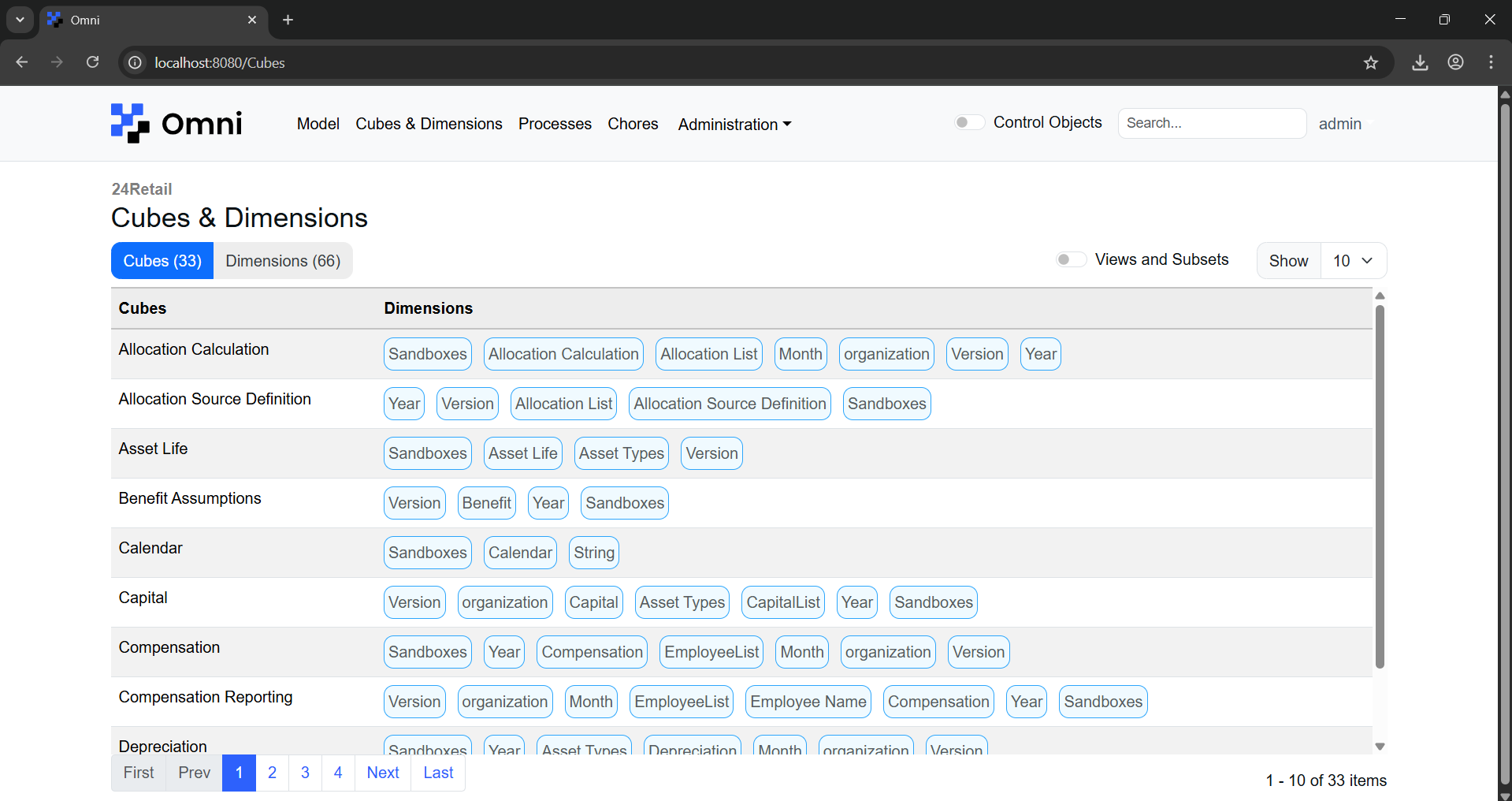This screenshot has width=1512, height=801.
Task: Open the Compensation cube
Action: pyautogui.click(x=169, y=647)
